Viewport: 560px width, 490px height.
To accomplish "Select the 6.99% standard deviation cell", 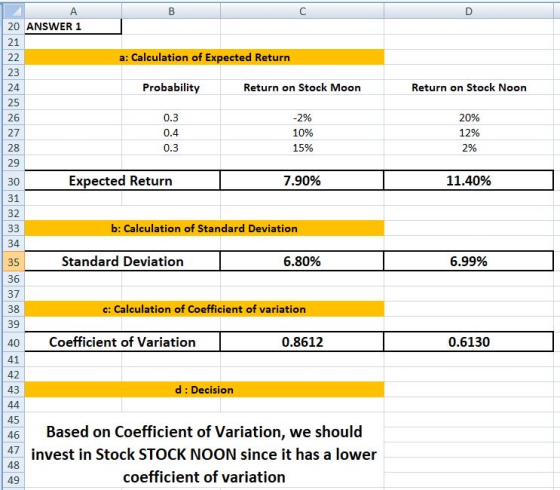I will [x=469, y=261].
